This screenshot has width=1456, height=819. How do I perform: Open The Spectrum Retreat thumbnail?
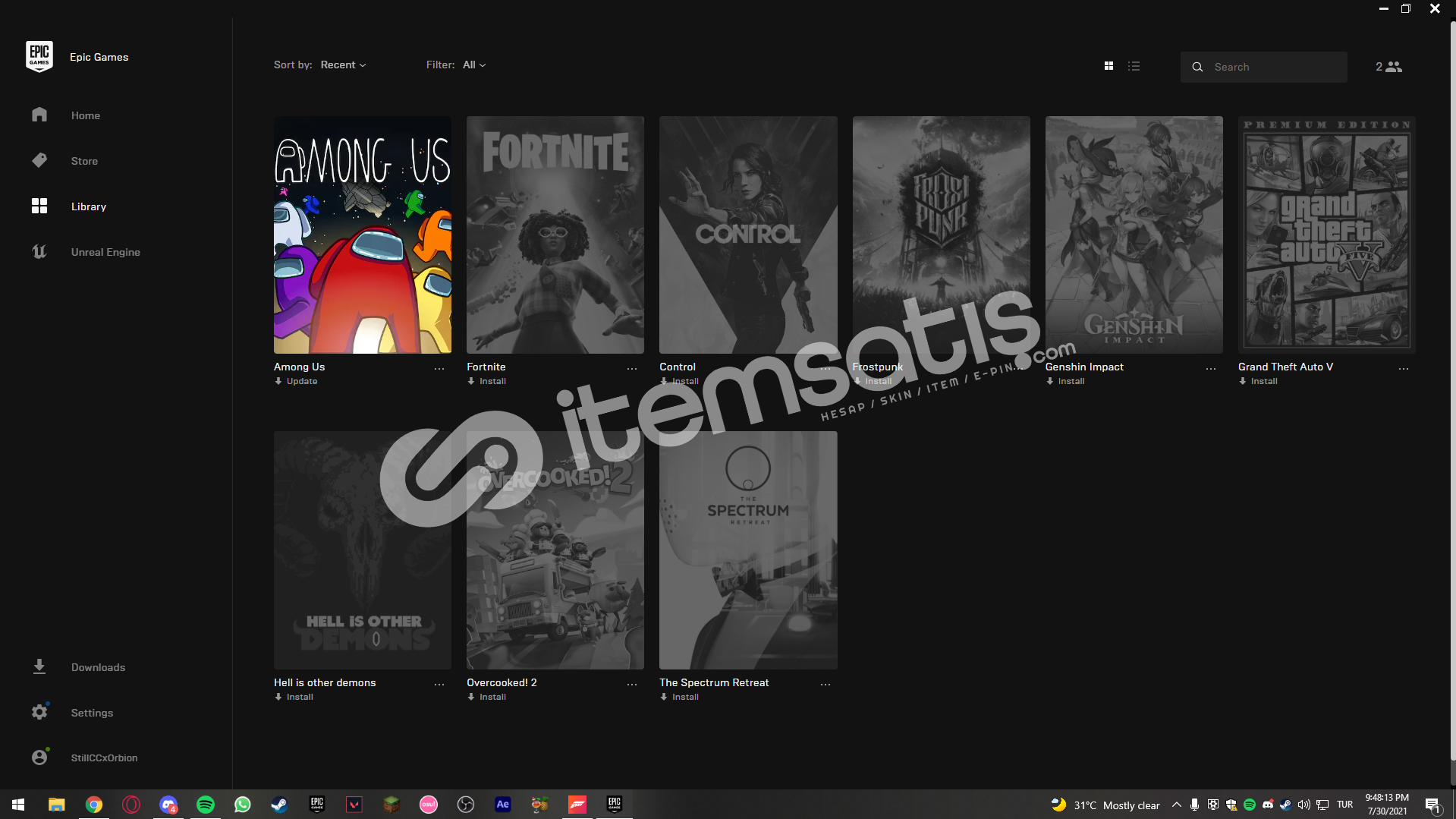click(x=748, y=550)
